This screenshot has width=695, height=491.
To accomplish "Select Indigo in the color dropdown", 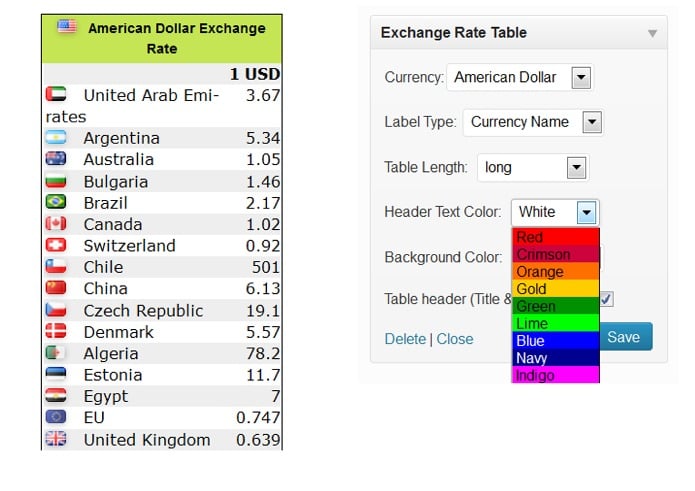I will click(x=556, y=375).
